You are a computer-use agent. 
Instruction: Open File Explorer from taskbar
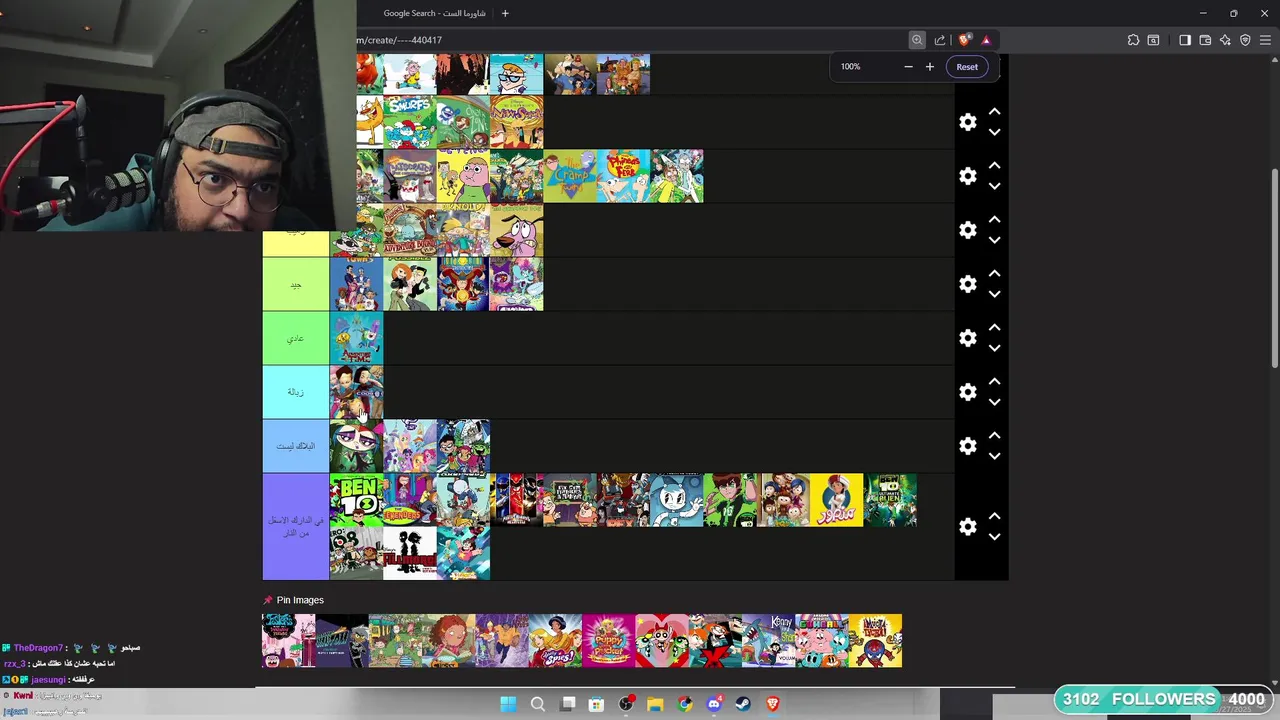tap(655, 704)
